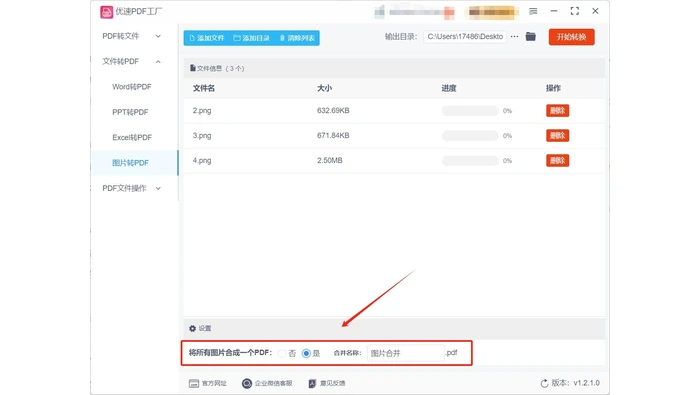
Task: Delete 4.png with its 删除 button
Action: 557,161
